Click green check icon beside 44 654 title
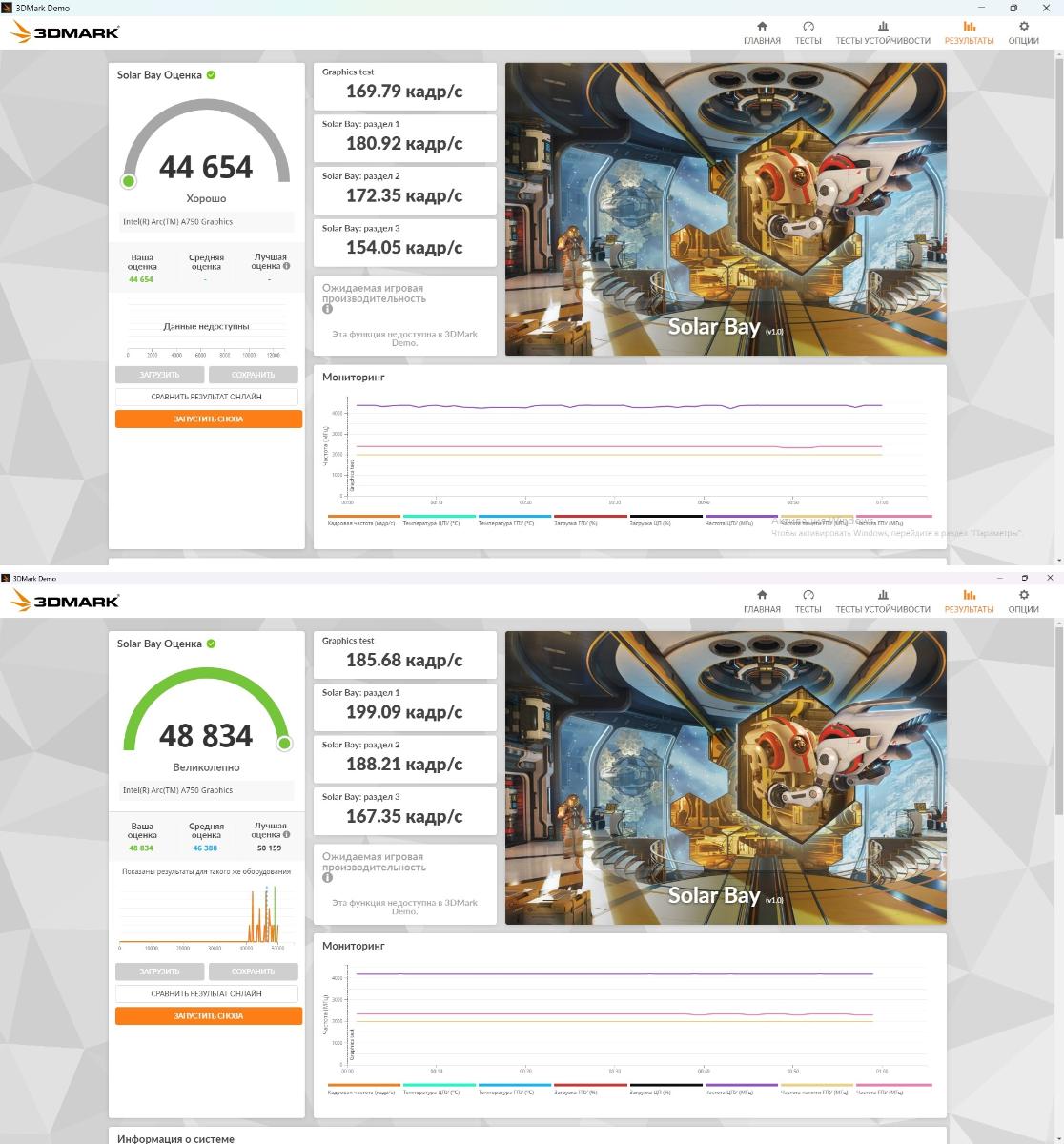1064x1144 pixels. pyautogui.click(x=212, y=75)
